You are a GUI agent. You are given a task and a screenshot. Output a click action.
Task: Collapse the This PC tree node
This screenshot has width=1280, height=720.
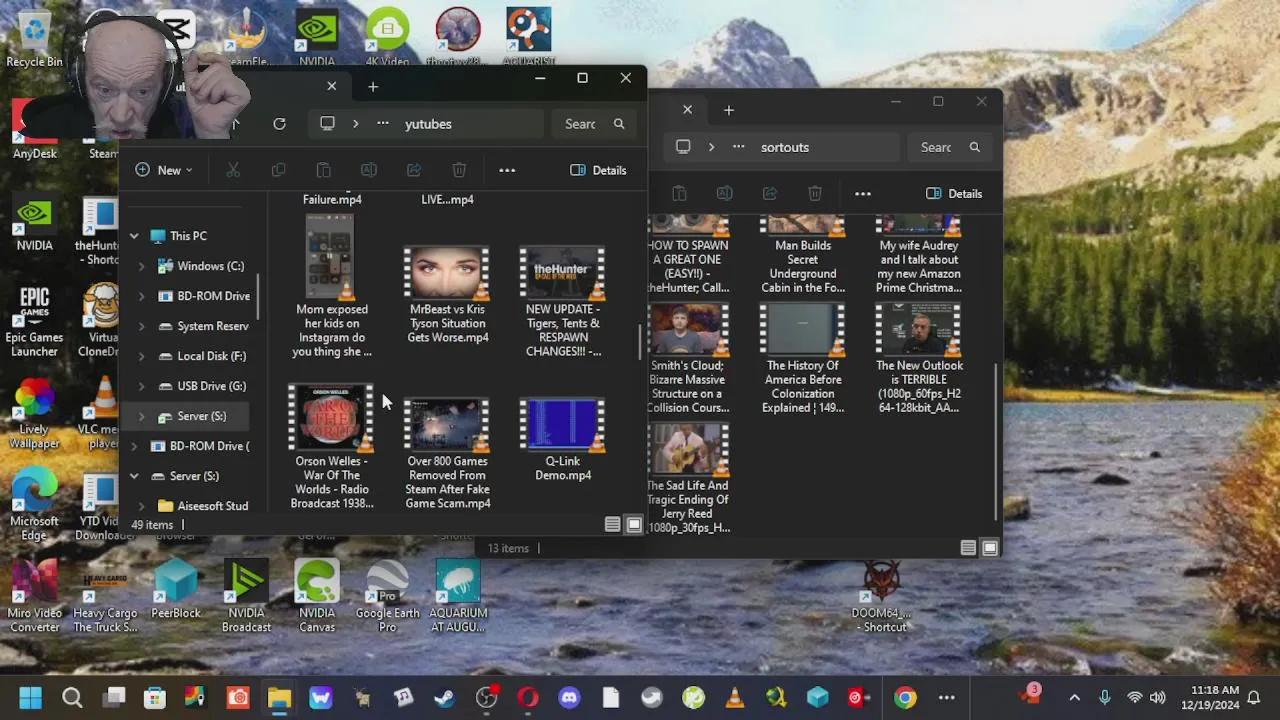[x=134, y=236]
